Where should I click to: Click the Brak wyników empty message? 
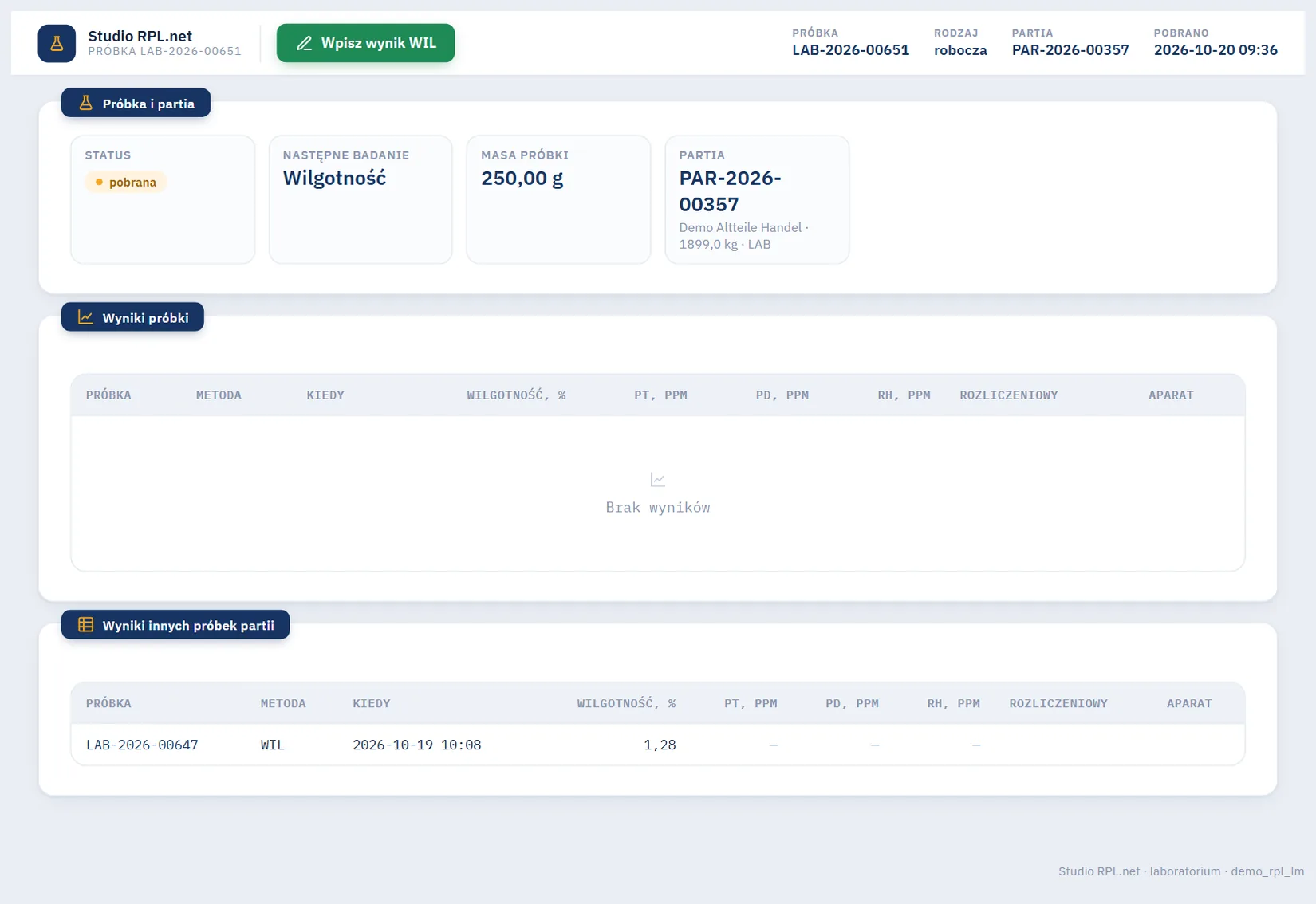tap(657, 507)
